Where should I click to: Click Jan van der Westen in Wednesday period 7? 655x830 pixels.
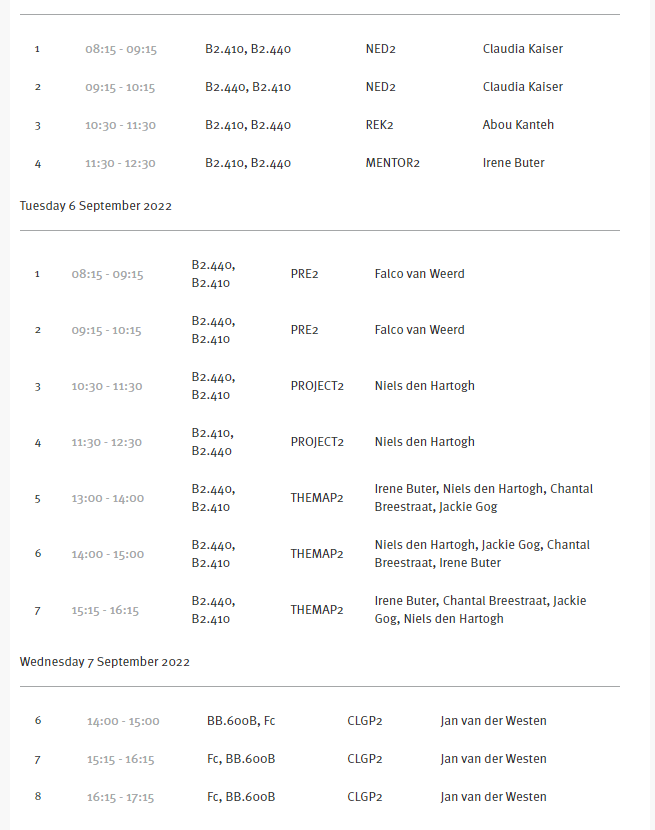493,759
